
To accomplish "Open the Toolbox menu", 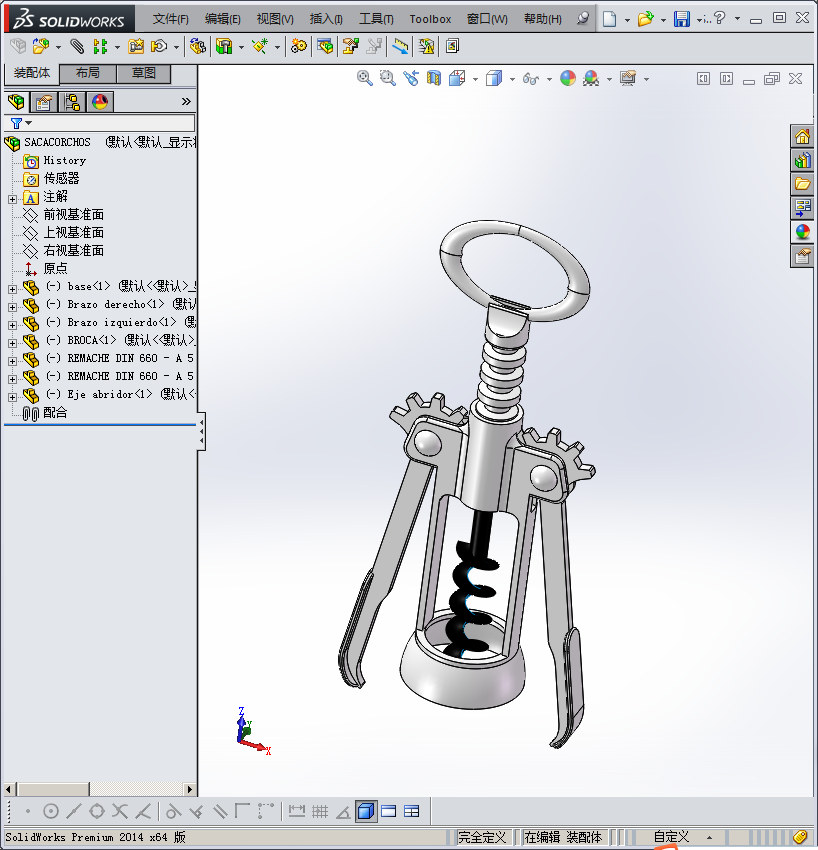I will tap(430, 19).
